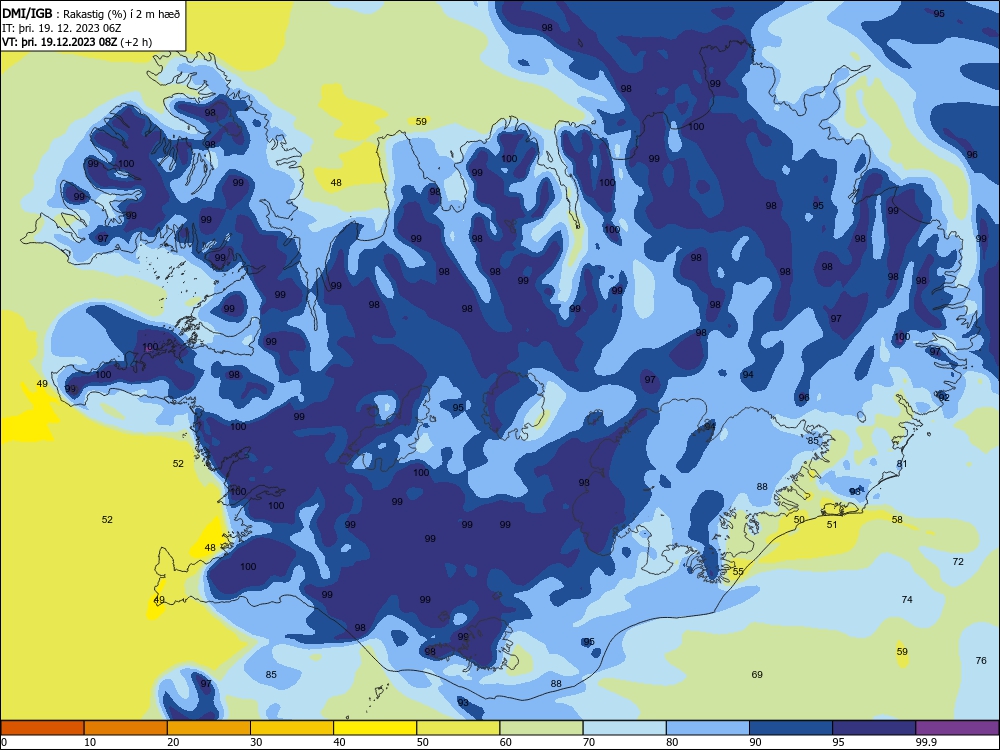Click the golden 30–40 legend swatch
The height and width of the screenshot is (750, 1000).
[292, 728]
